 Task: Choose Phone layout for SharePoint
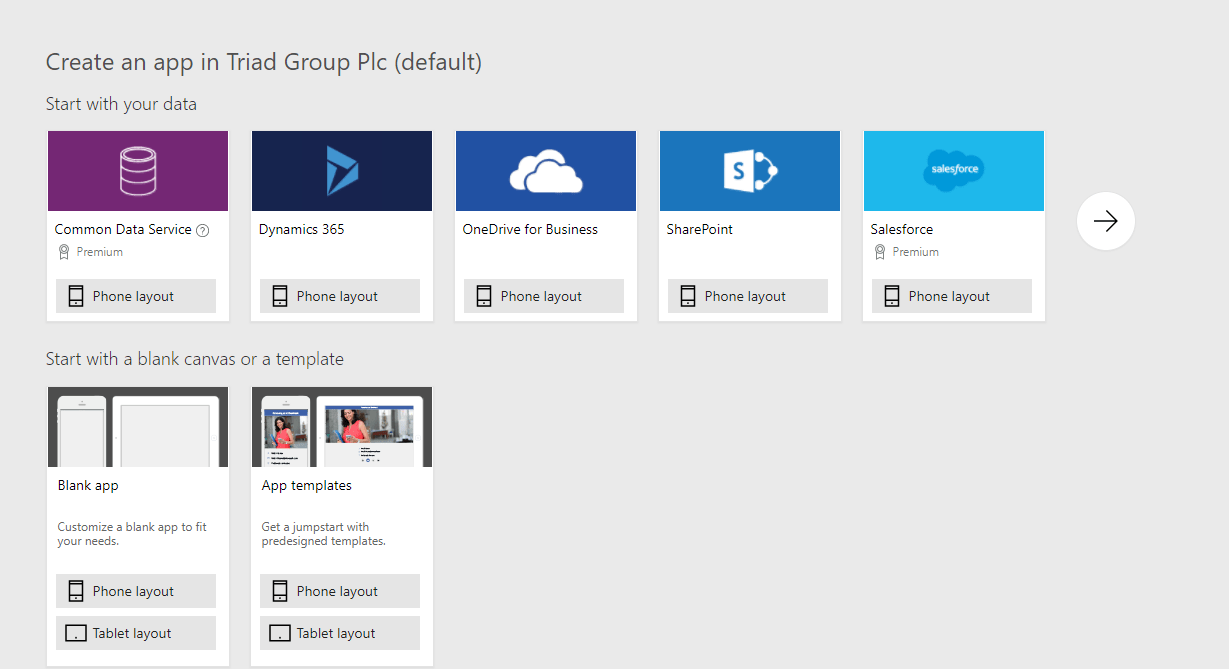[748, 296]
